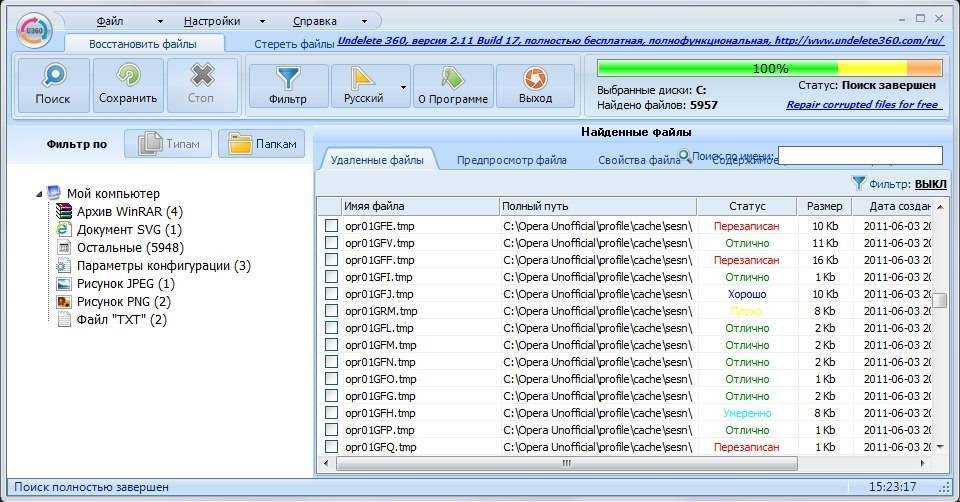Open the dropdown arrow next to Файл
The width and height of the screenshot is (960, 502).
pyautogui.click(x=160, y=21)
